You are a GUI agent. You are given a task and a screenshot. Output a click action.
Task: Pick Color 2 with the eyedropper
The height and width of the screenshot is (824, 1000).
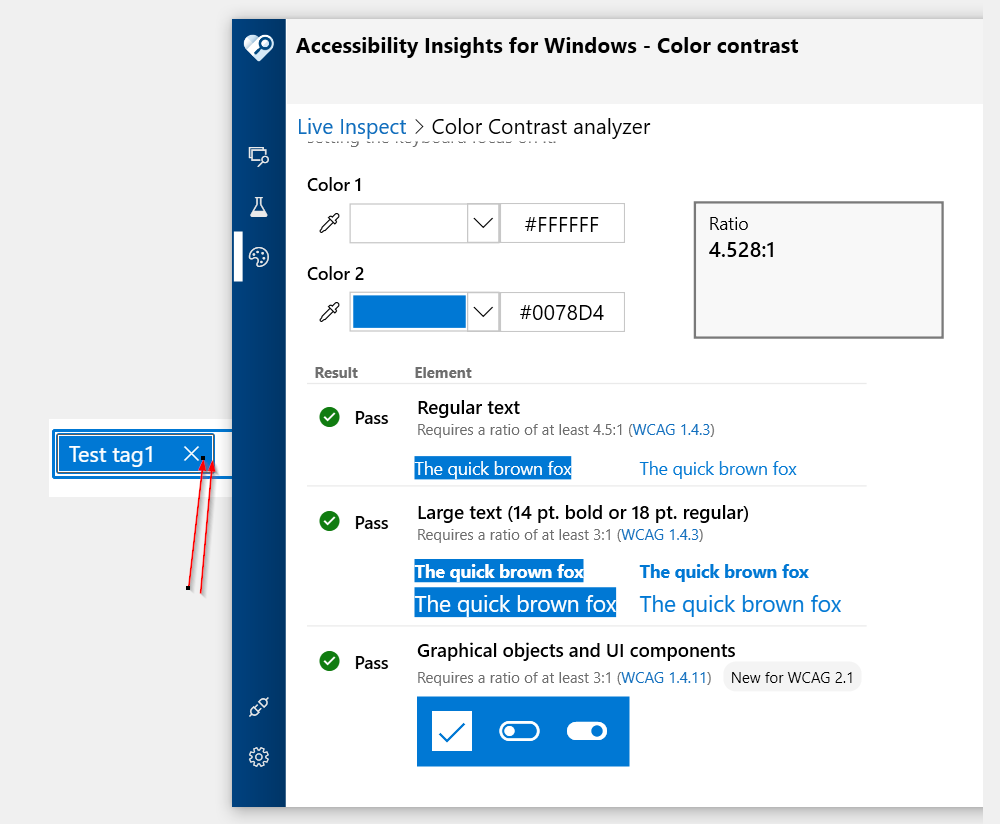click(329, 312)
